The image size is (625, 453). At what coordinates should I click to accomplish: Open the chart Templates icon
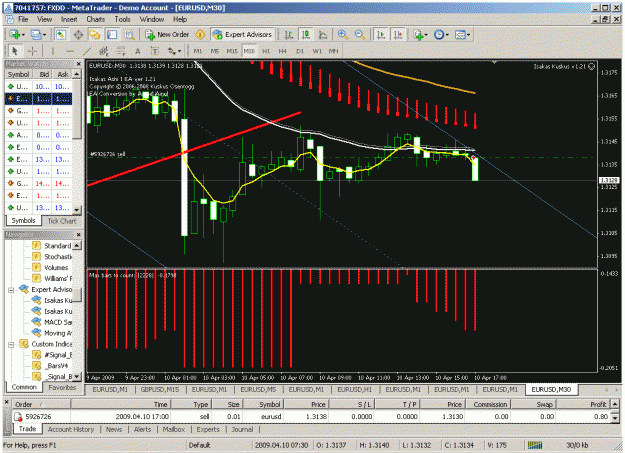tap(460, 35)
